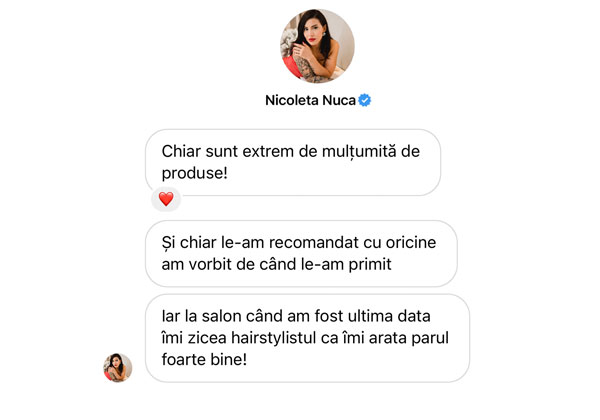Click the word "primit" in the second message
Viewport: 600px width, 420px height.
coord(370,265)
